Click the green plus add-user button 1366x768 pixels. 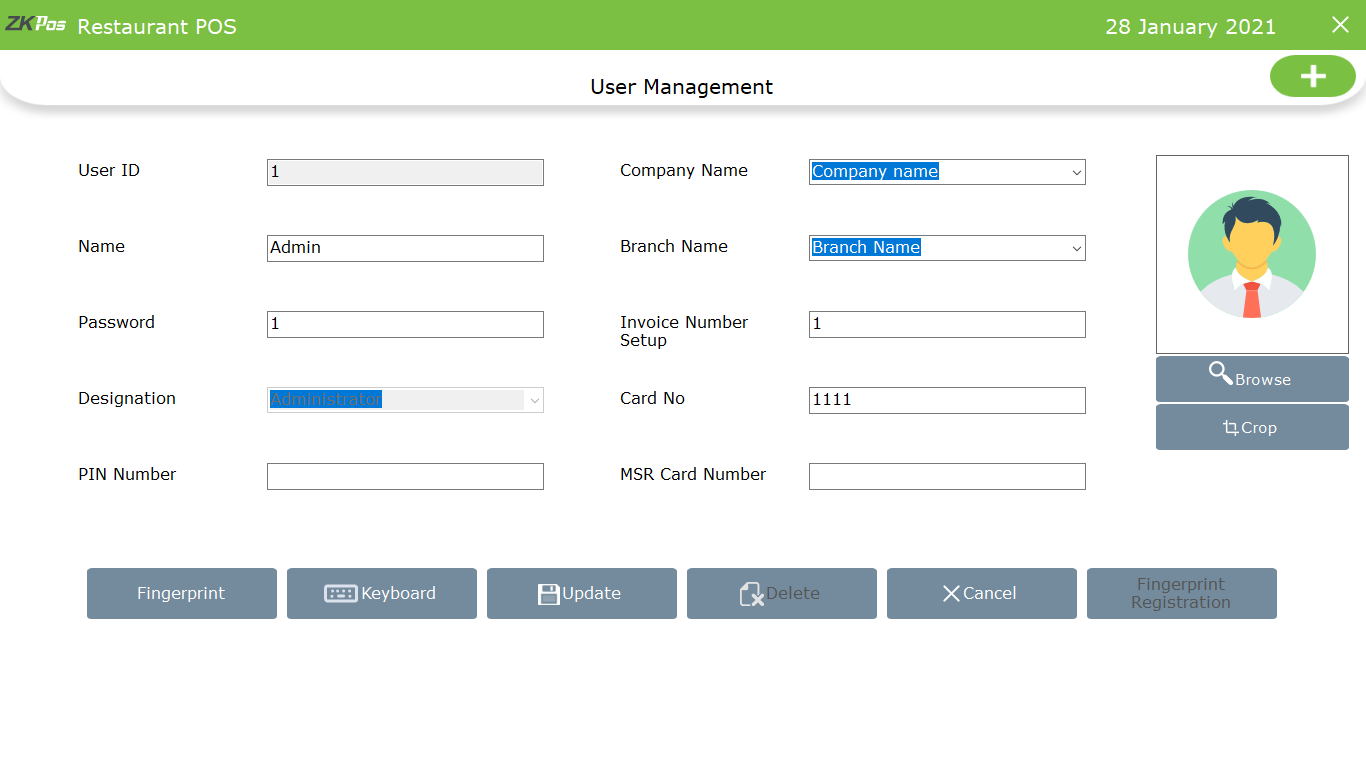(1312, 76)
